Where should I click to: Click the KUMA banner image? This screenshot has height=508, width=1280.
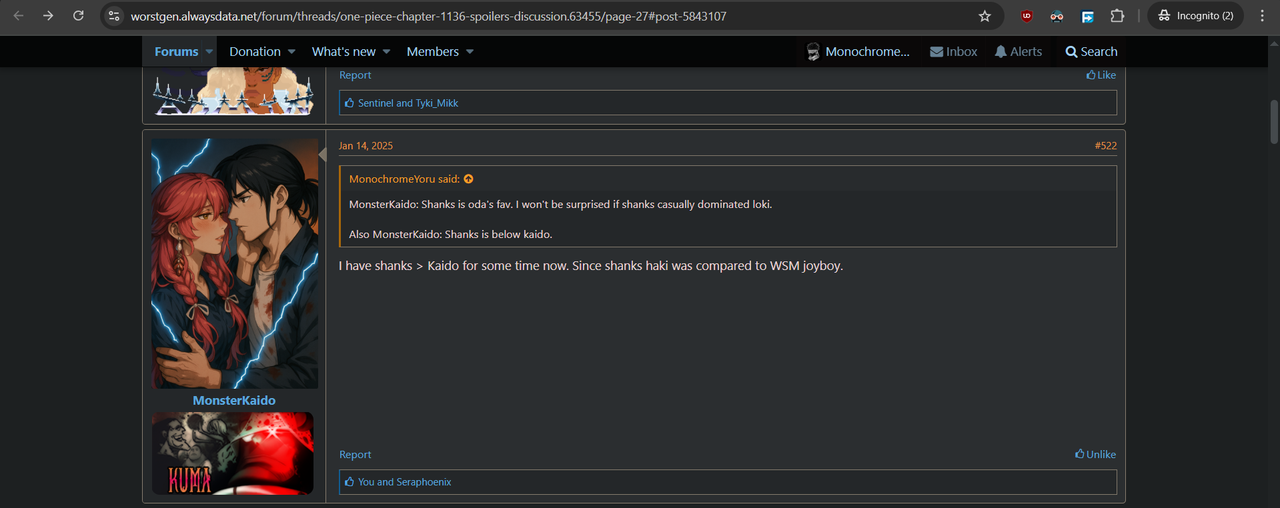[x=232, y=454]
